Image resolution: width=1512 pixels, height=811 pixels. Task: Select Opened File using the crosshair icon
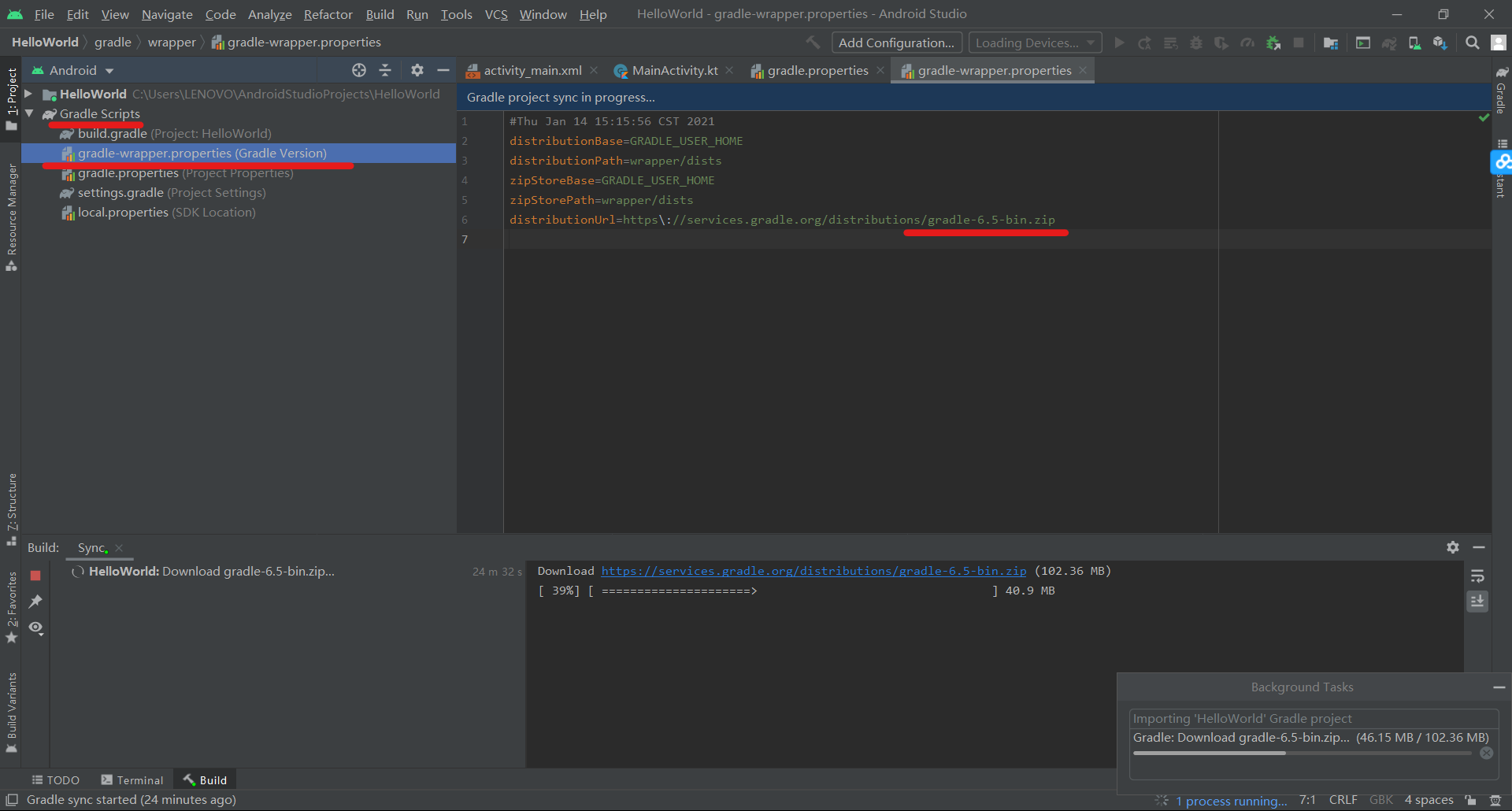[x=359, y=70]
